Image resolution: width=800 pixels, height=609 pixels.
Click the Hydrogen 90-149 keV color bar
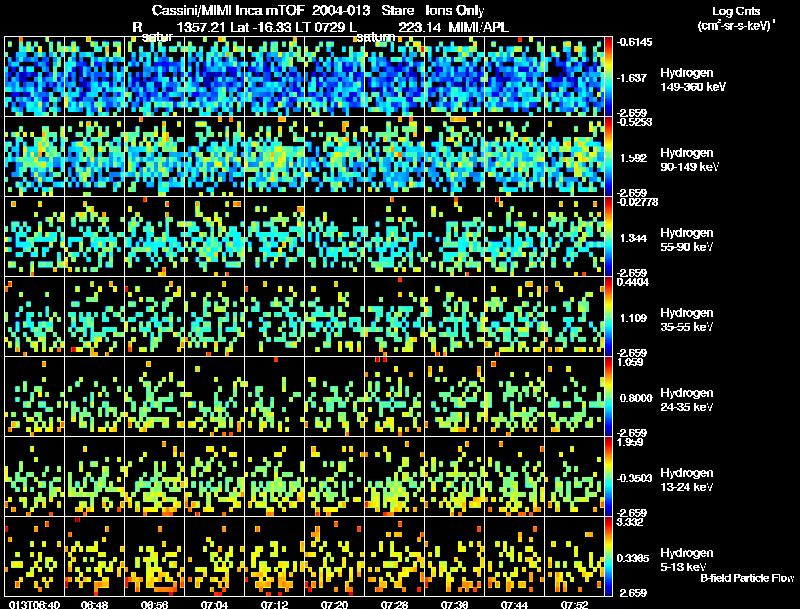pyautogui.click(x=608, y=157)
